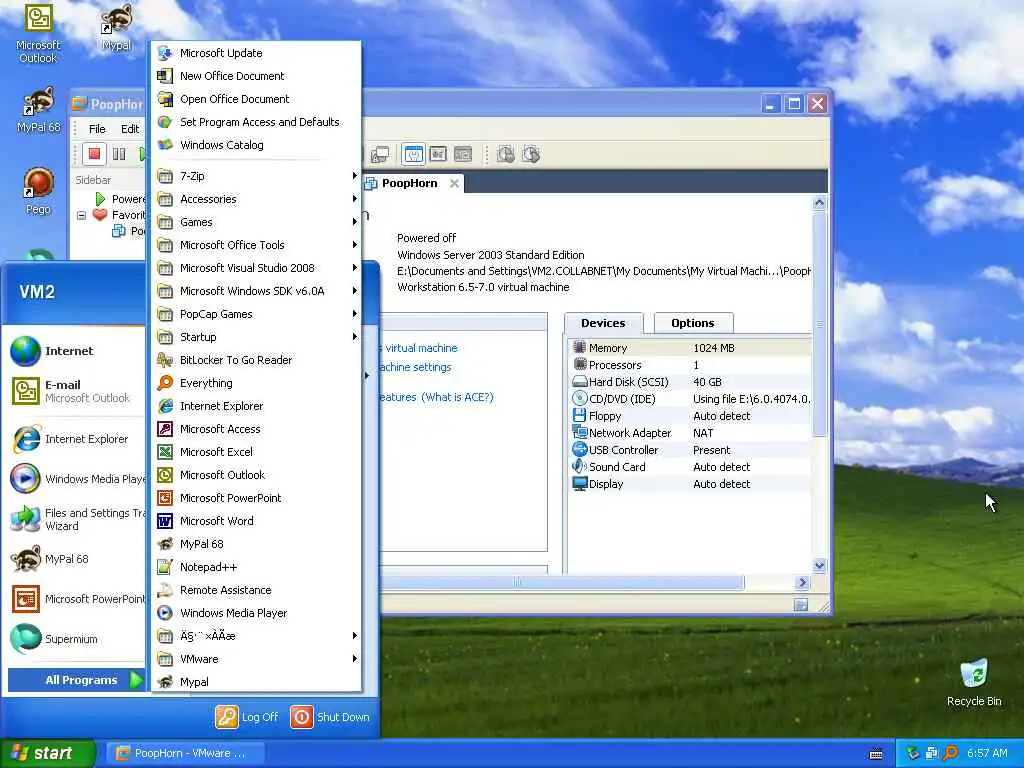Click Open Office Document entry
The image size is (1024, 768).
point(256,99)
